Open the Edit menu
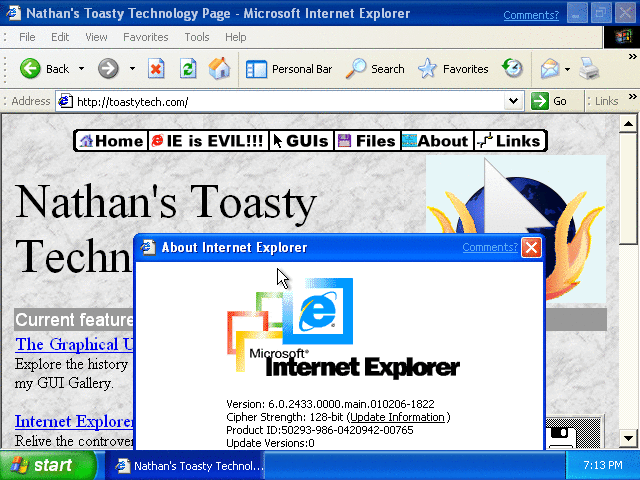 point(60,37)
